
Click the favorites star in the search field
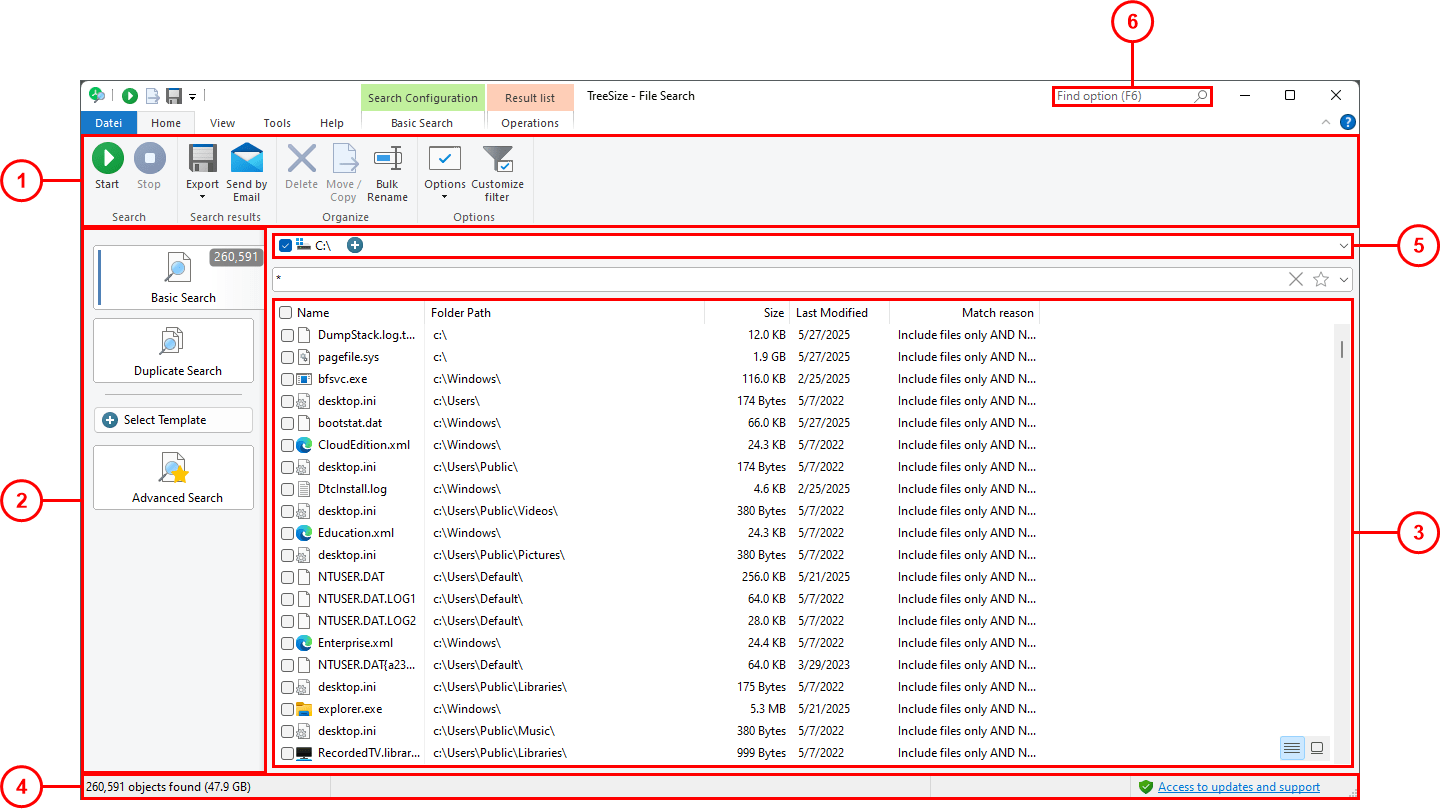coord(1321,279)
